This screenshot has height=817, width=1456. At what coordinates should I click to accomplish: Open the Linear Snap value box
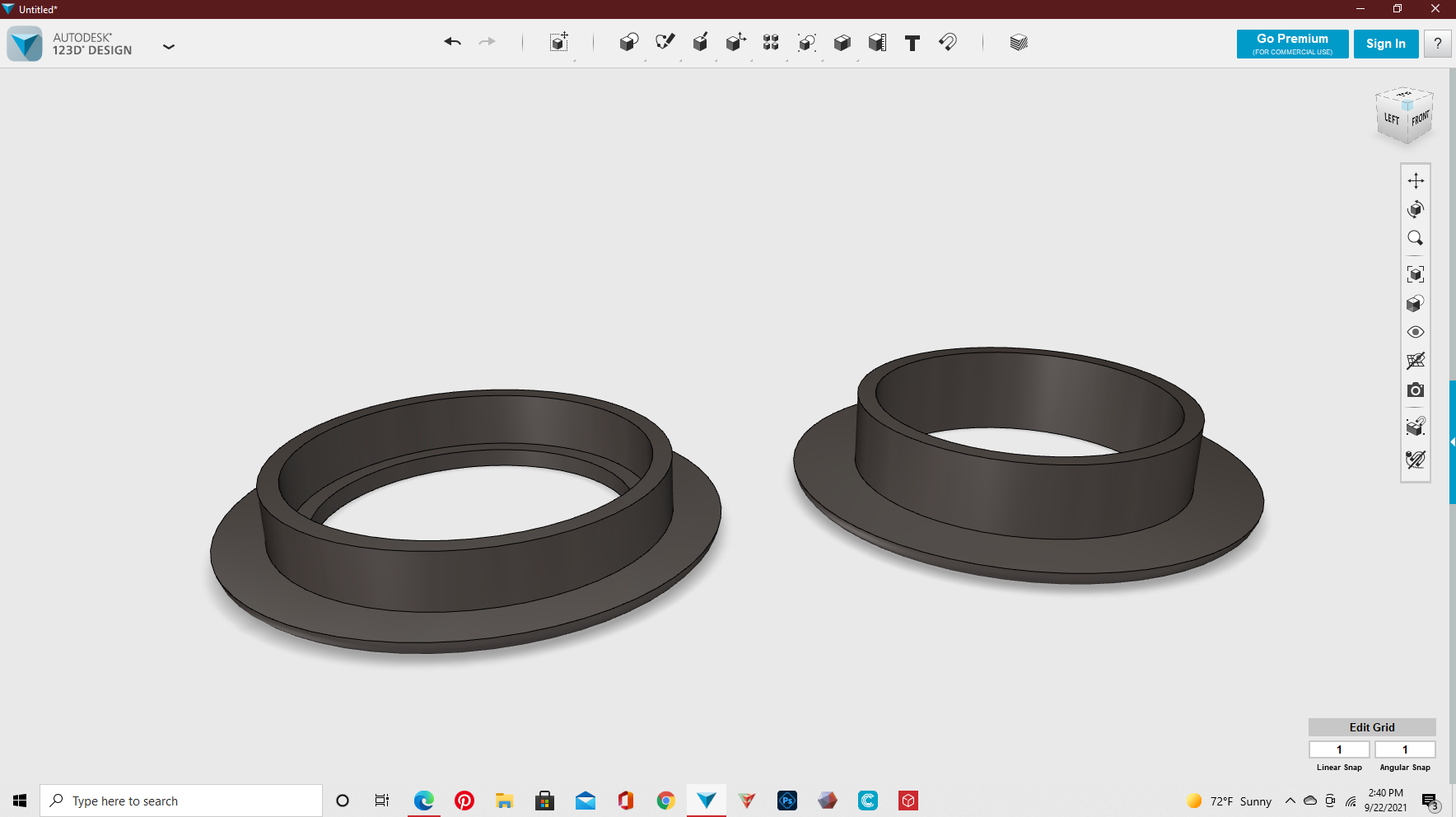1339,749
